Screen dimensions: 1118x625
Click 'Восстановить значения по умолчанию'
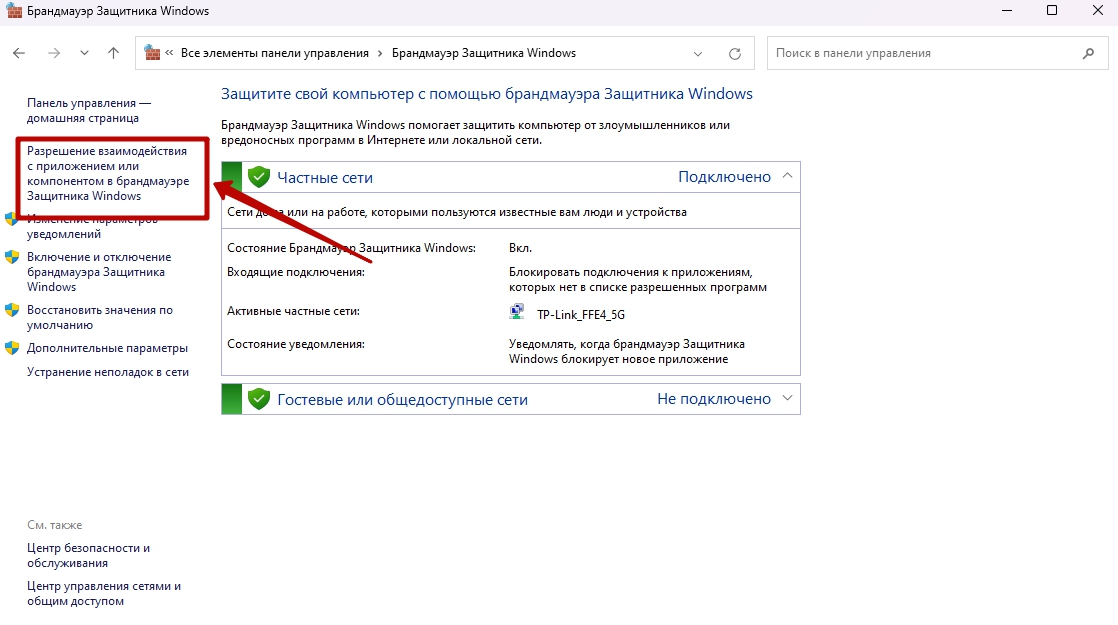tap(100, 317)
